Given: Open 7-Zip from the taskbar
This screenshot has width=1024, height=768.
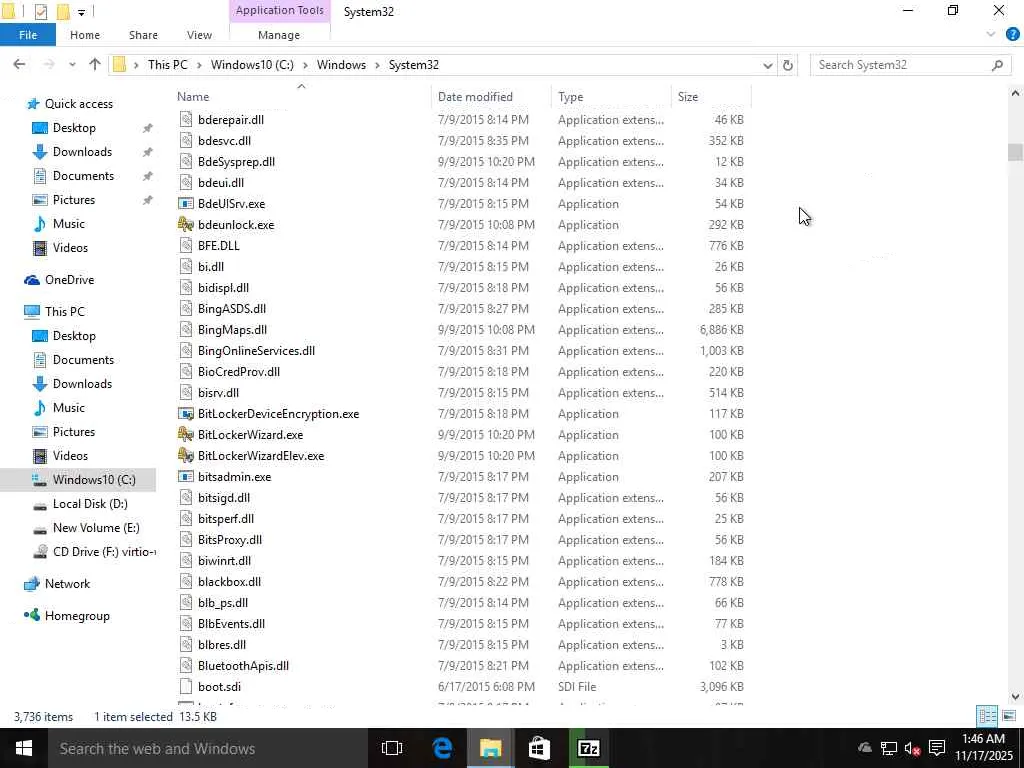Looking at the screenshot, I should 588,748.
